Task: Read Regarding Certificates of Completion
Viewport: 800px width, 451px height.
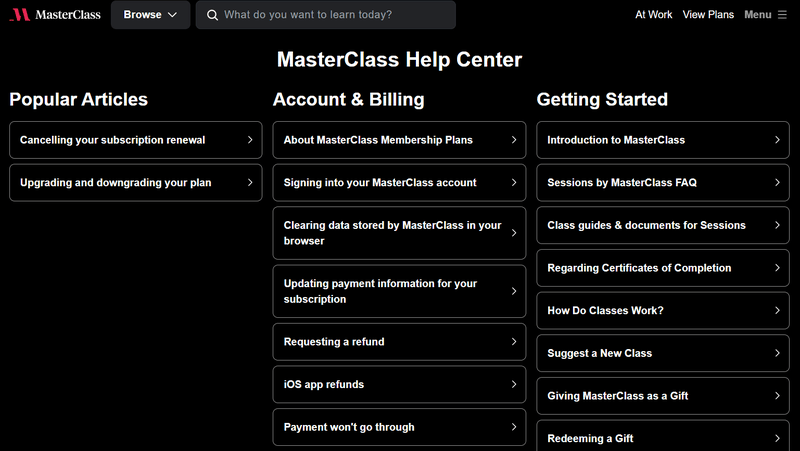Action: pos(639,268)
